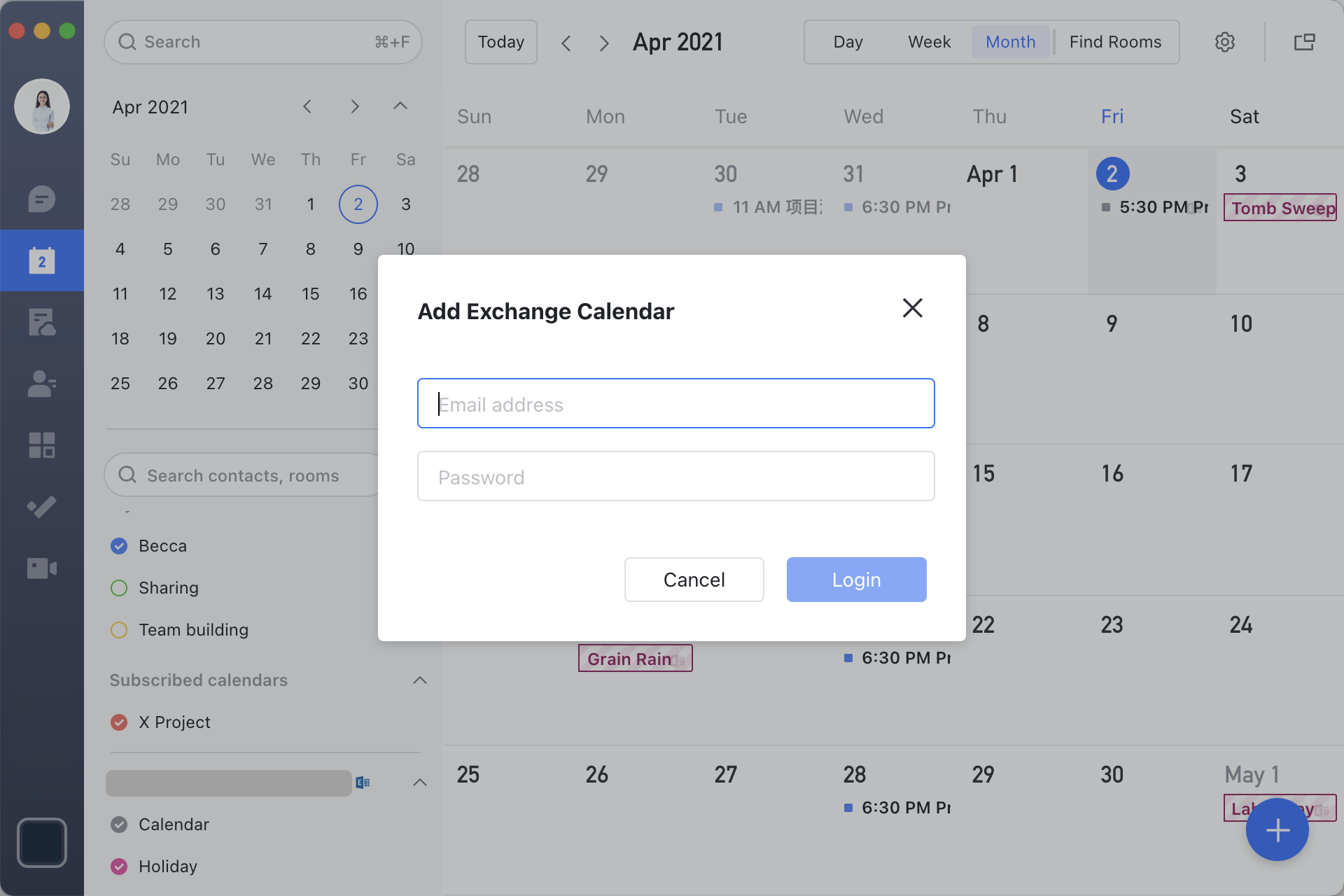This screenshot has height=896, width=1344.
Task: Click the blue plus create-event button
Action: pos(1277,830)
